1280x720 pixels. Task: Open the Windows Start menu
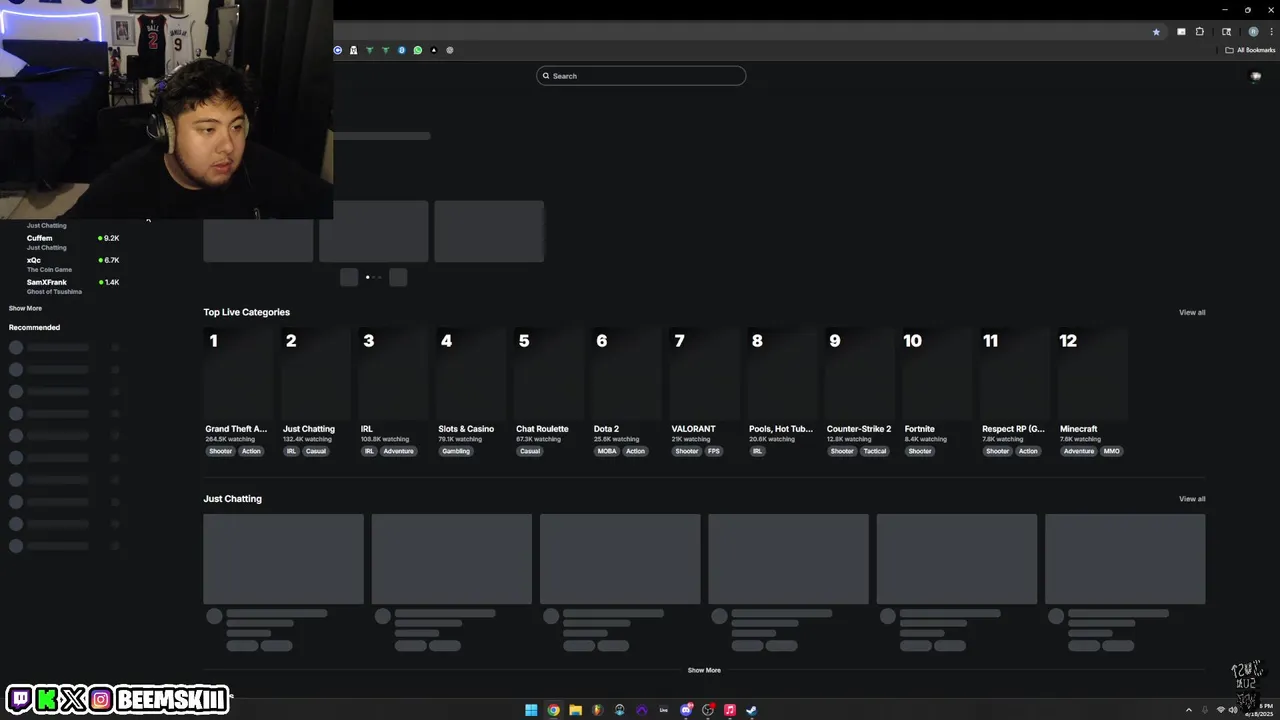[531, 710]
